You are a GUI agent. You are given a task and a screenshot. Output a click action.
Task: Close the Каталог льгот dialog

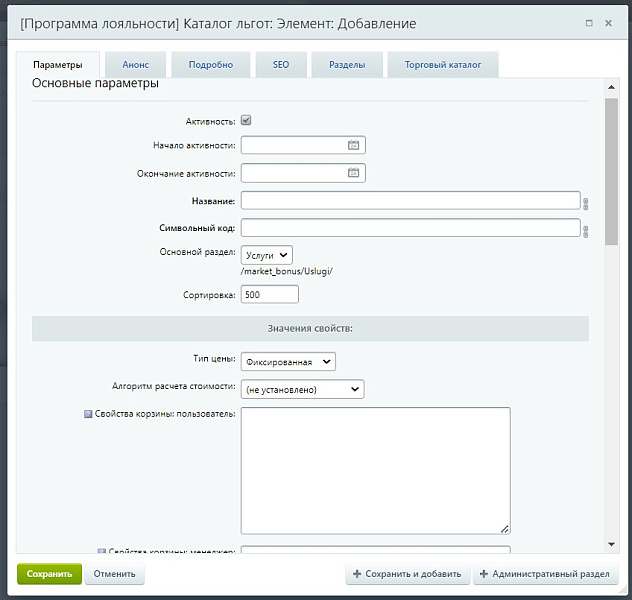point(609,23)
